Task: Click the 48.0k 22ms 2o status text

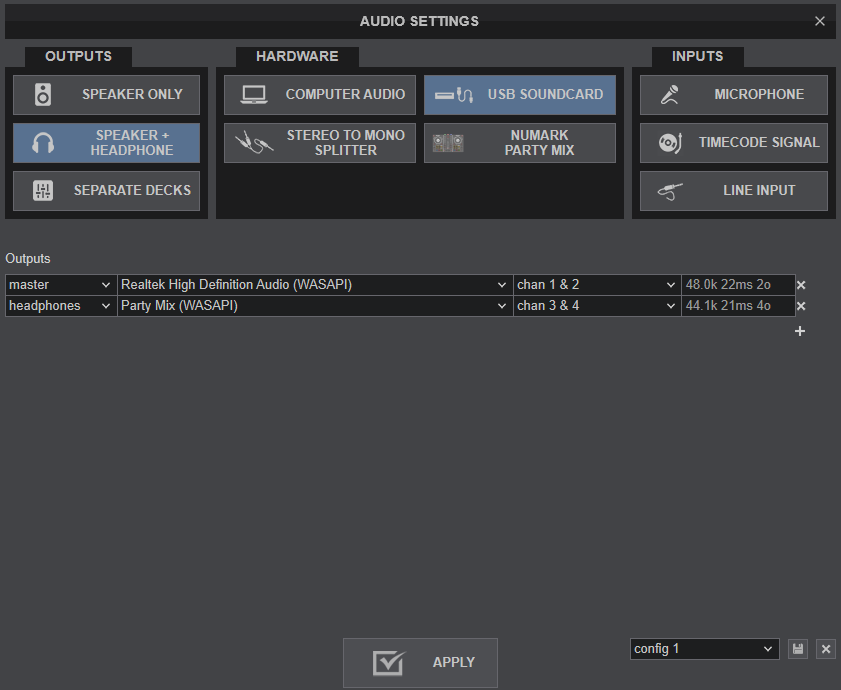Action: (728, 285)
